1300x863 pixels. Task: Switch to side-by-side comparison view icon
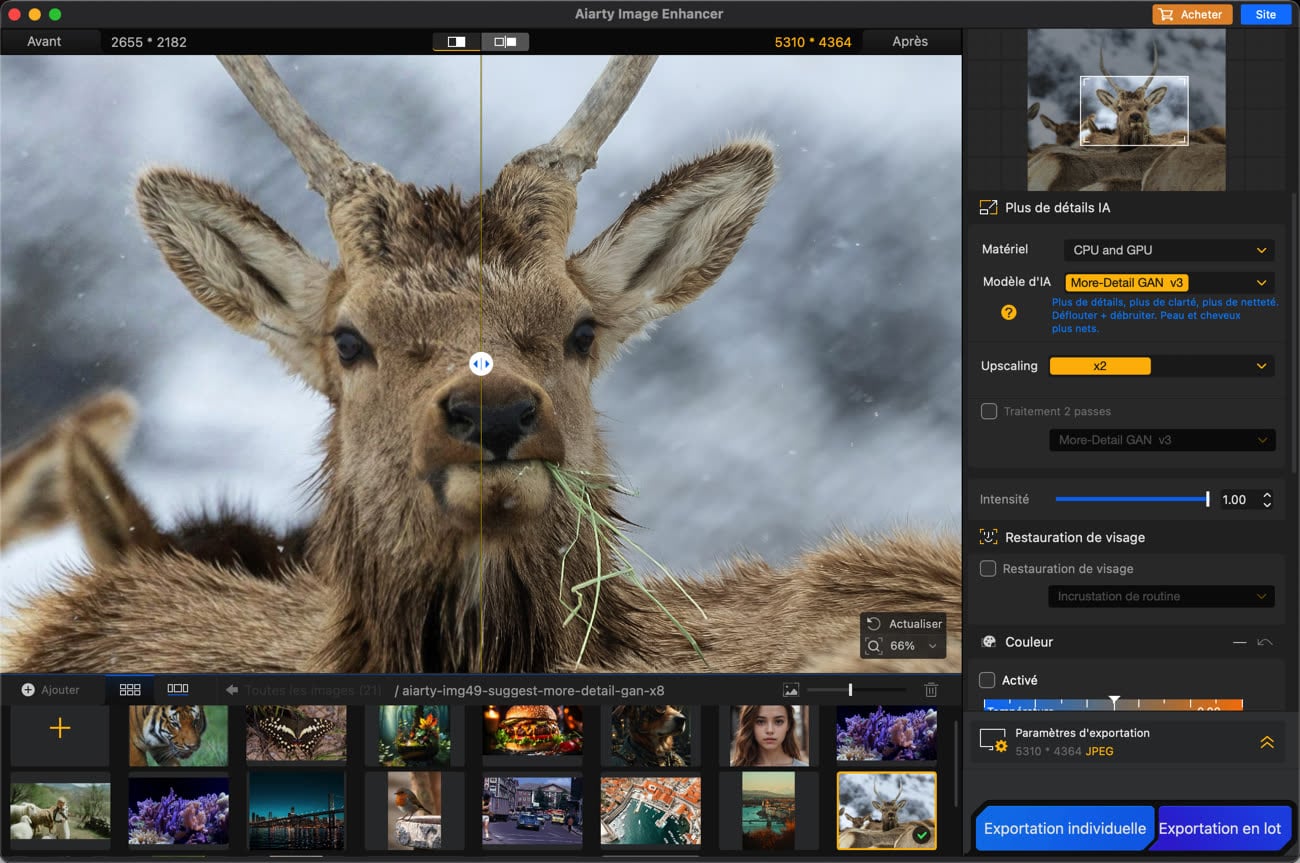click(x=505, y=42)
